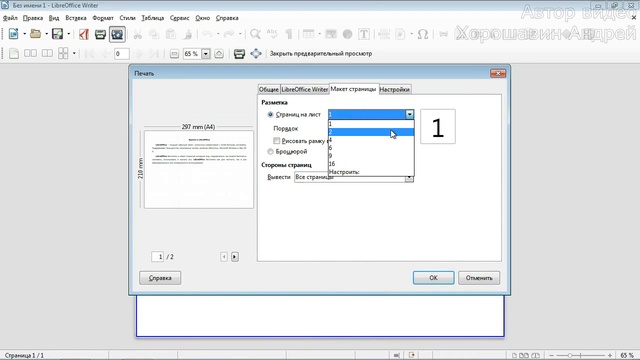Click status bar zoom out minus
Image resolution: width=640 pixels, height=360 pixels.
[551, 356]
